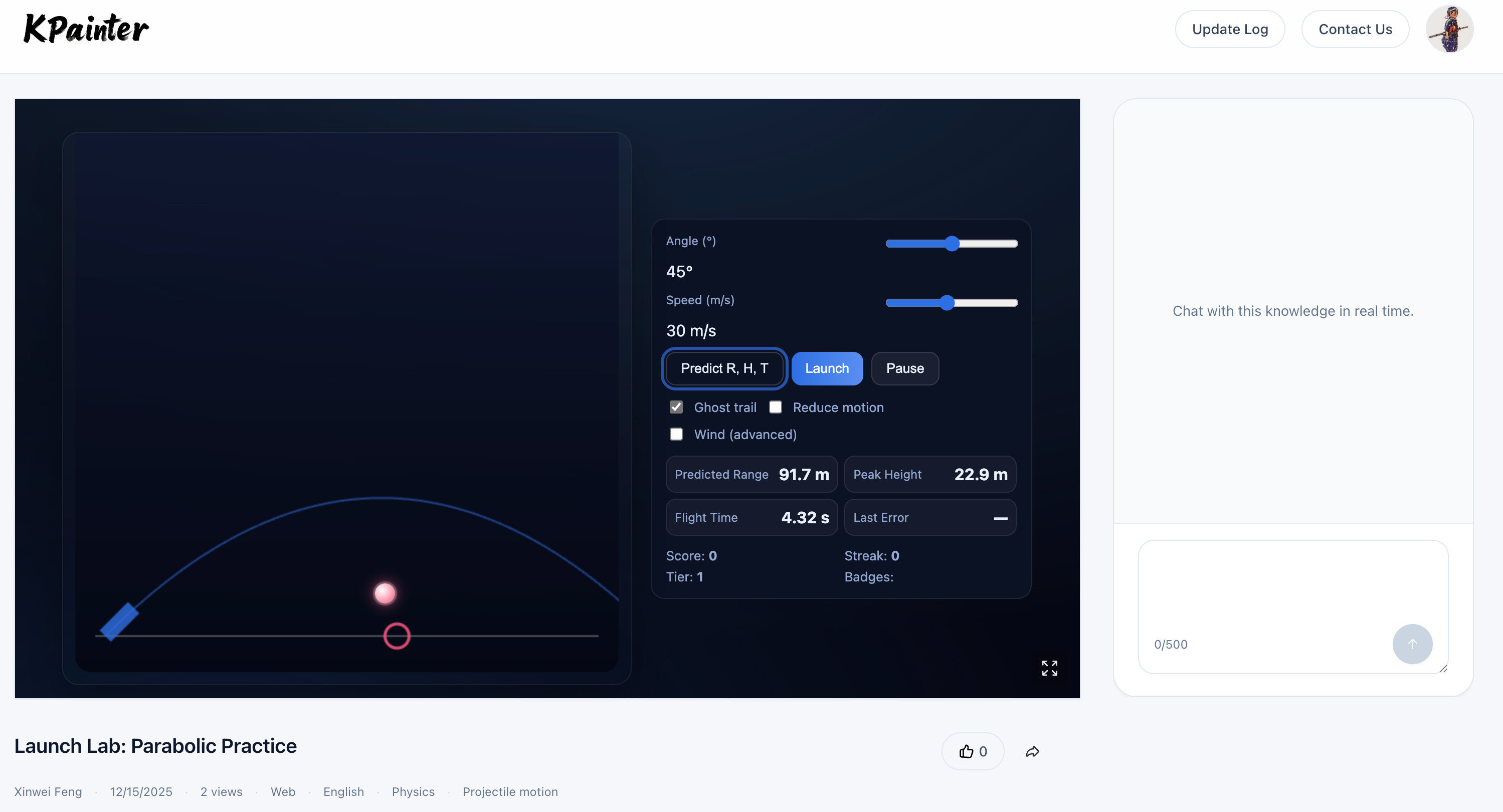
Task: Open the user profile avatar
Action: (x=1449, y=29)
